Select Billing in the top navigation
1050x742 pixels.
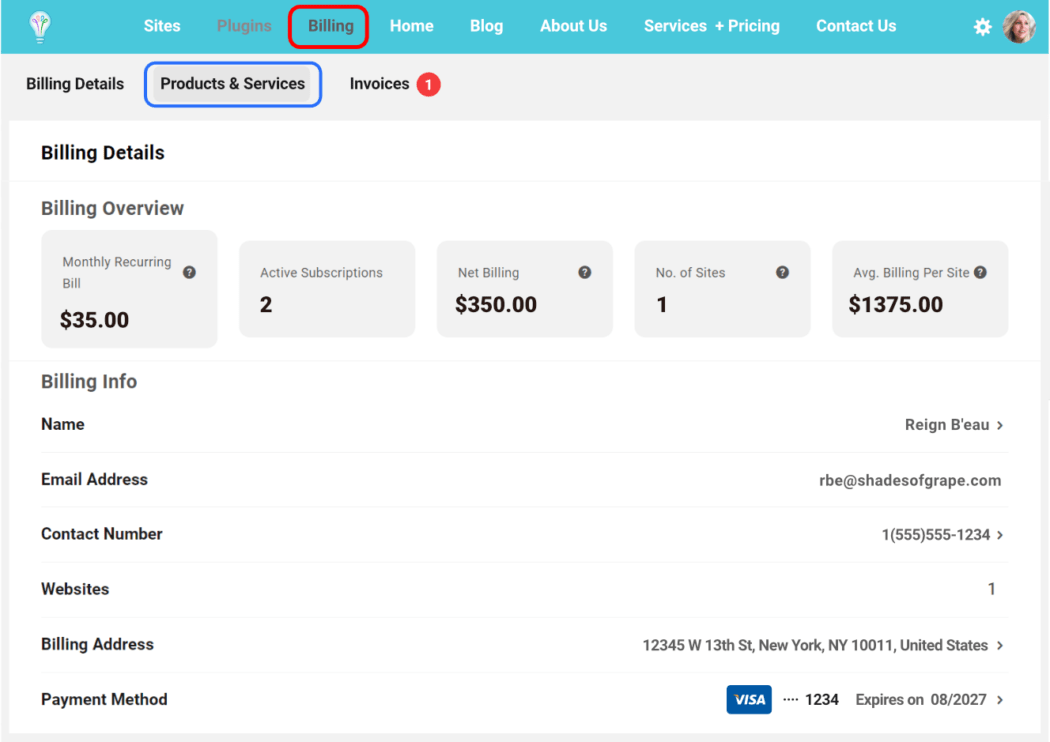click(x=330, y=26)
